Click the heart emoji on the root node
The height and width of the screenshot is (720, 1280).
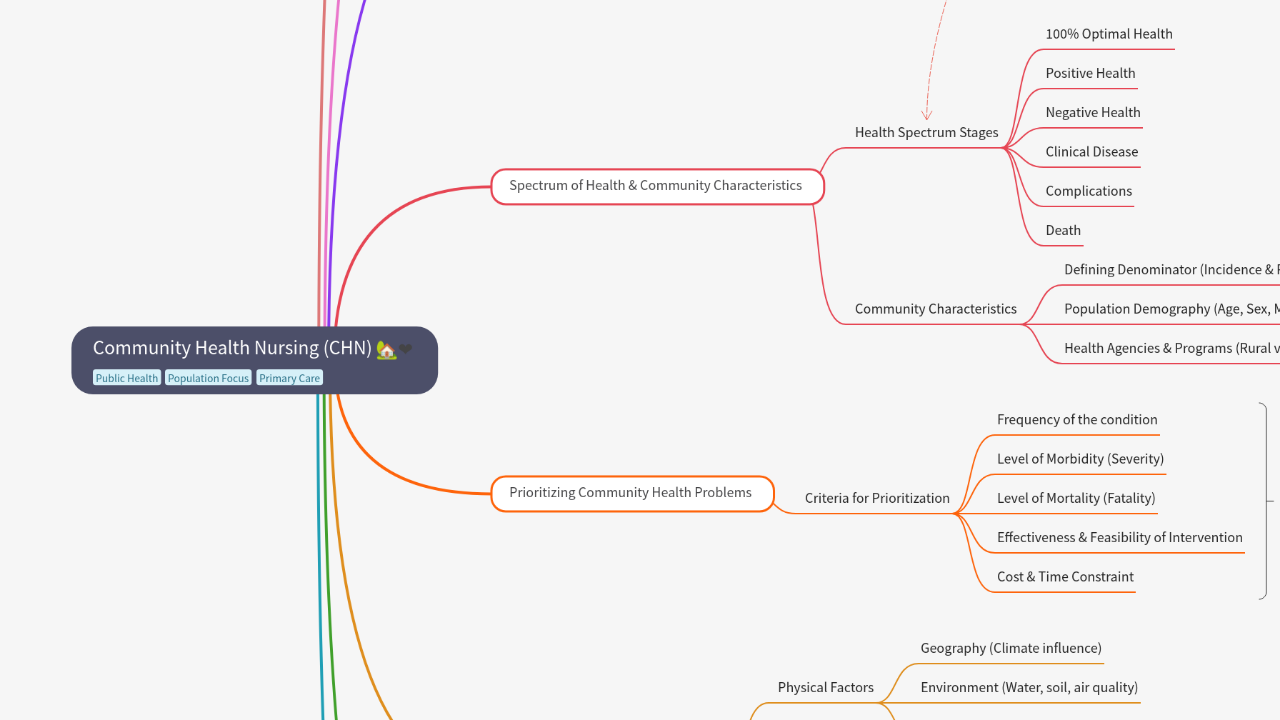point(406,349)
